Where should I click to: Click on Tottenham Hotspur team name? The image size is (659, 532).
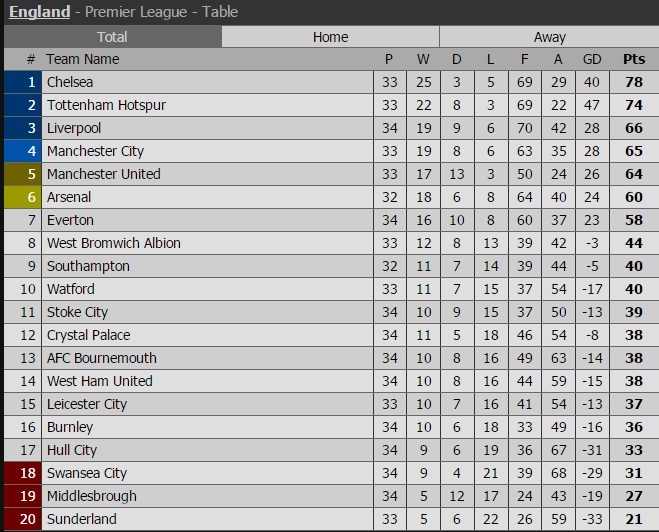106,105
